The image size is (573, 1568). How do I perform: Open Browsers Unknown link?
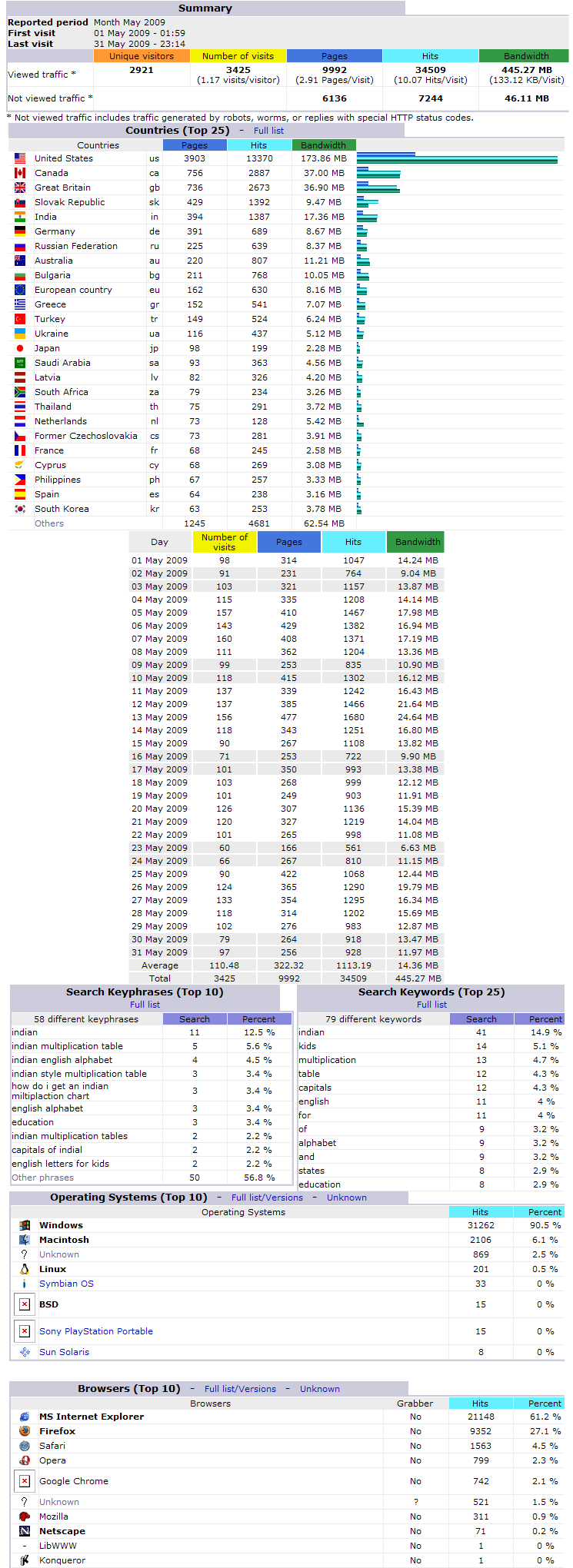pos(320,1389)
